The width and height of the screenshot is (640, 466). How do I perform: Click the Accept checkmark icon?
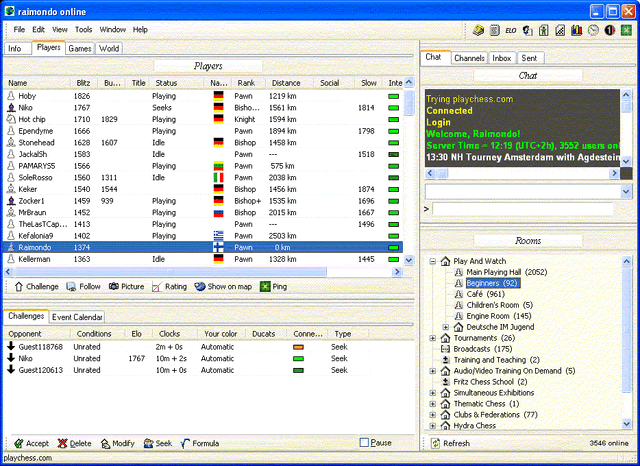[x=18, y=444]
